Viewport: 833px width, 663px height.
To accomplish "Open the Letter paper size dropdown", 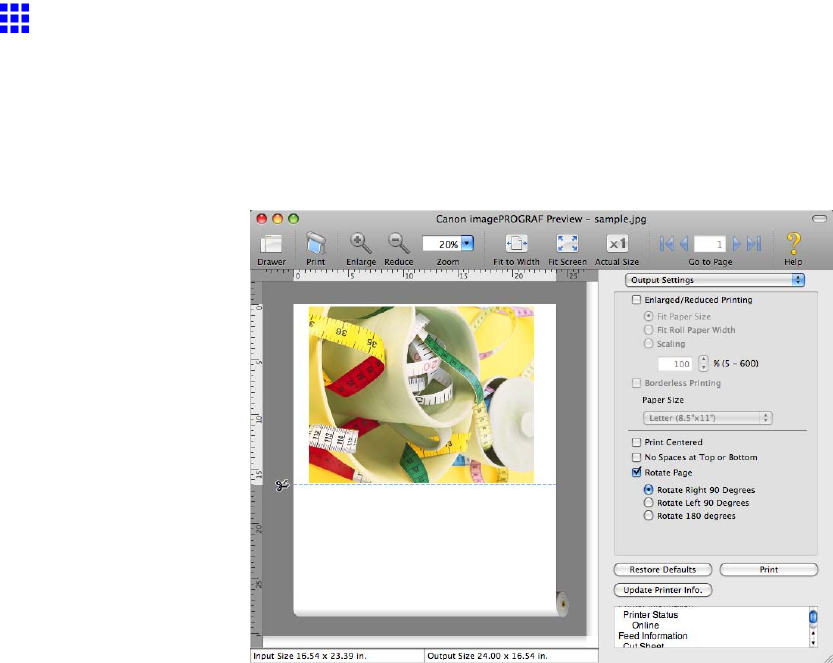I will tap(708, 418).
